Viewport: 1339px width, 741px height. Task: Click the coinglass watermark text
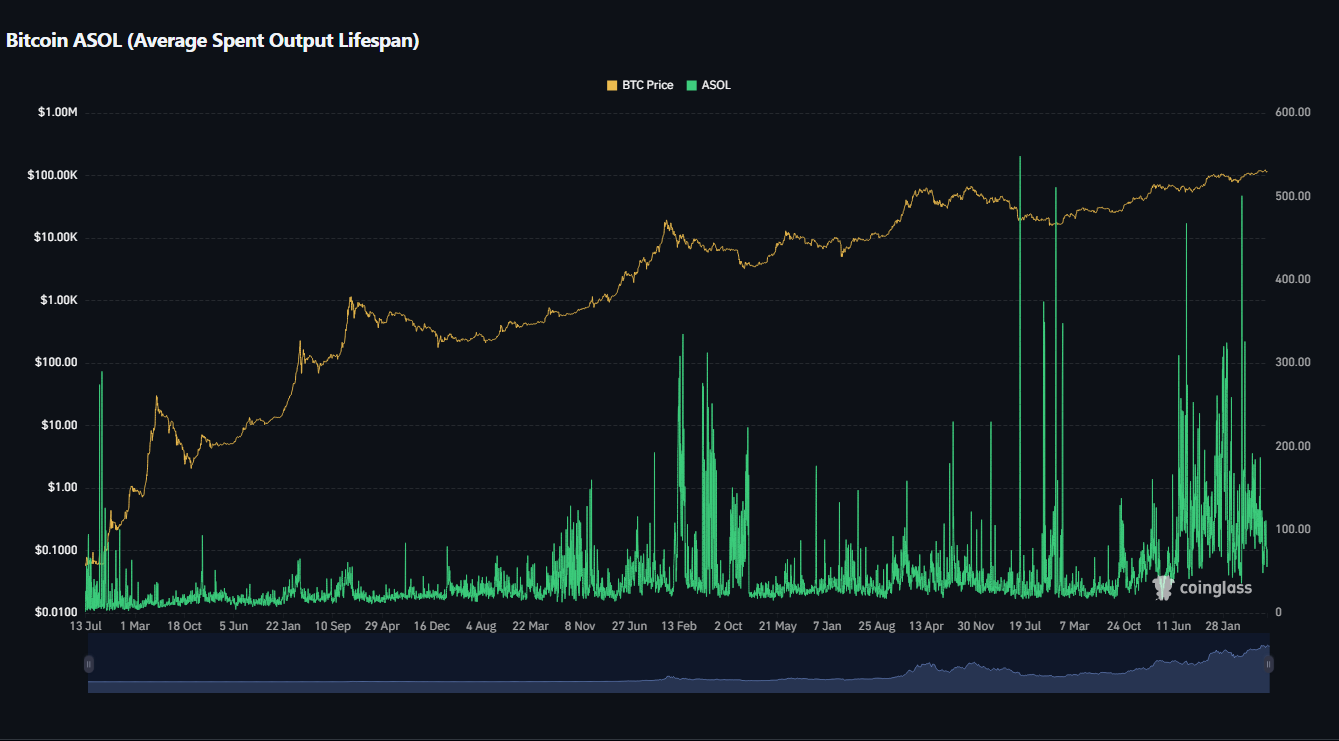(x=1215, y=588)
